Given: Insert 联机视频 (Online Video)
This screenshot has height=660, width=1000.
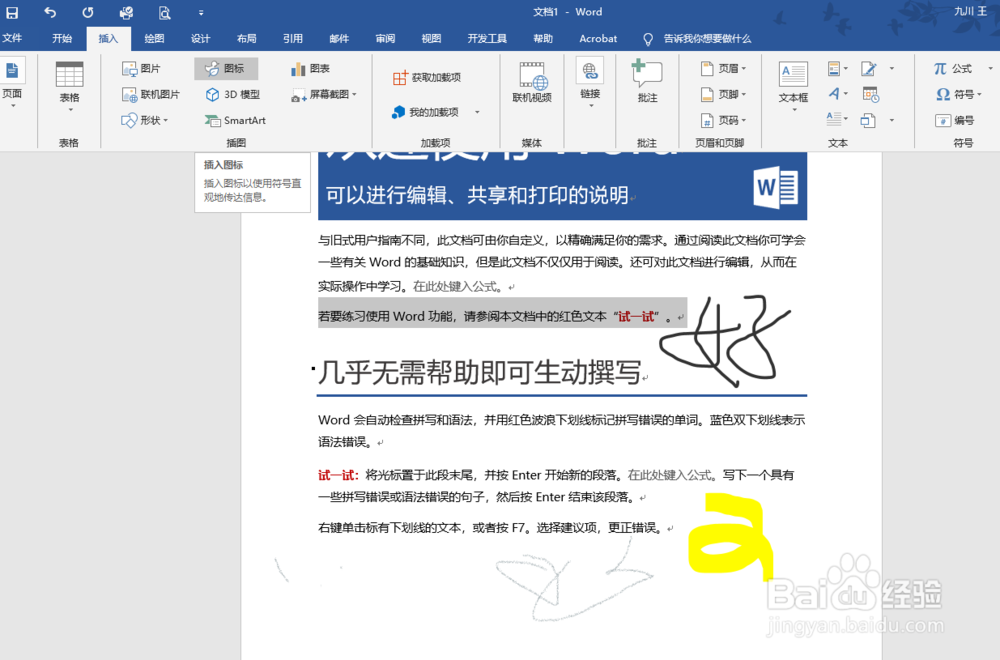Looking at the screenshot, I should tap(532, 83).
